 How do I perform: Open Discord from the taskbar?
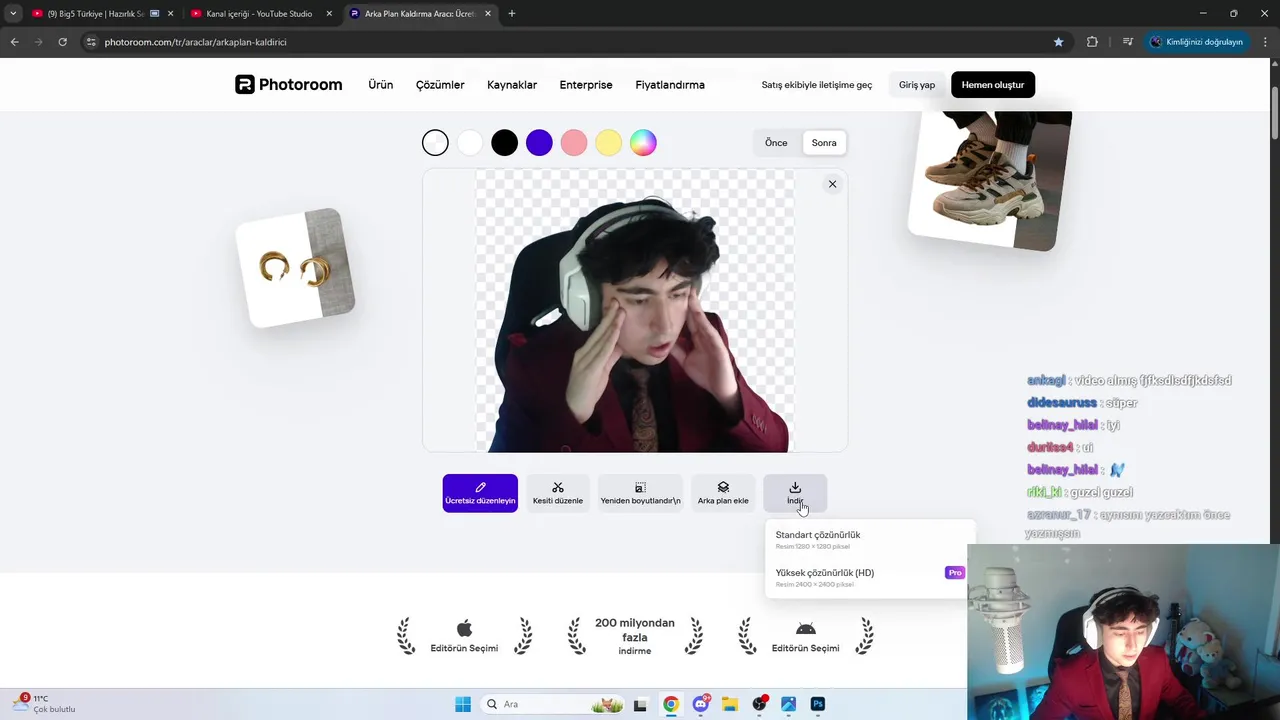pyautogui.click(x=700, y=704)
